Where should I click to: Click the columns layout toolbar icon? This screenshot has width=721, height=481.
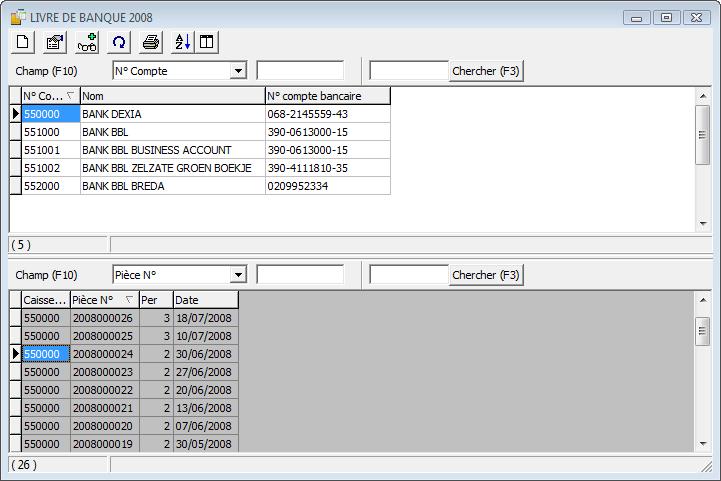point(206,42)
